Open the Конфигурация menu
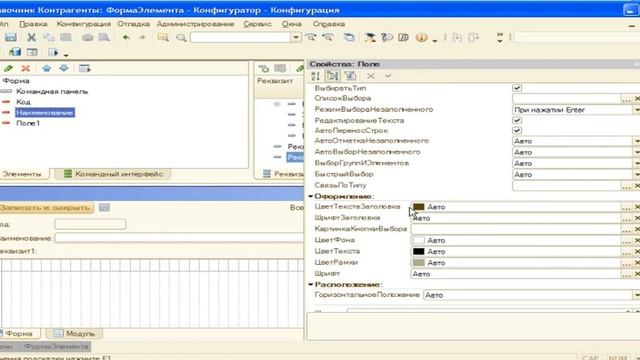This screenshot has width=640, height=360. (x=84, y=24)
